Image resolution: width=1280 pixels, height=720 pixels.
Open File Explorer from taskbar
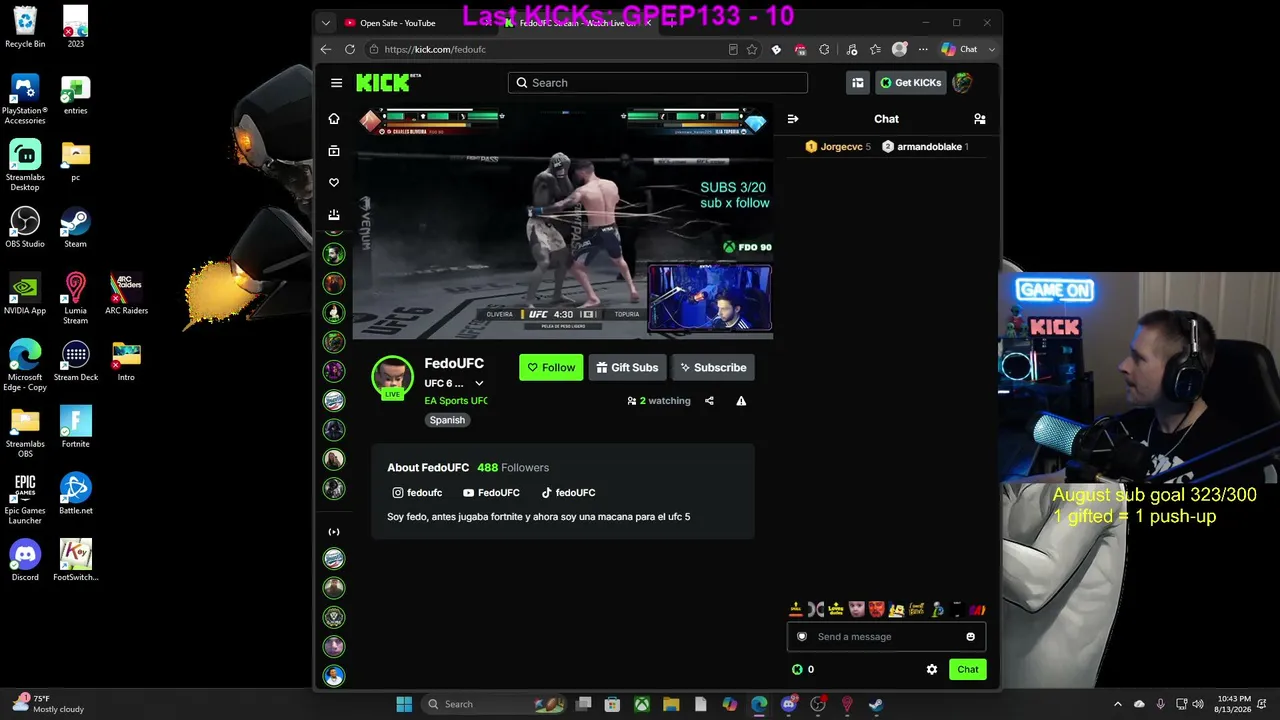click(x=671, y=704)
